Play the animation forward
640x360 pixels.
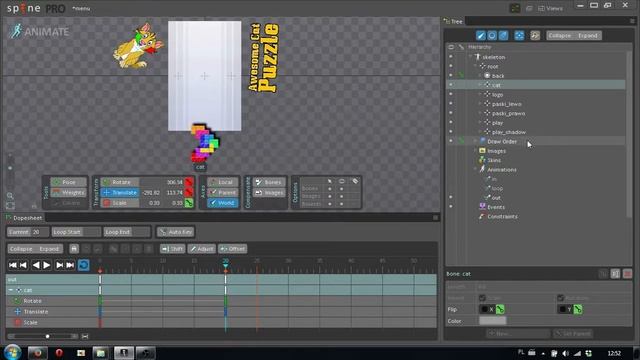coord(47,265)
